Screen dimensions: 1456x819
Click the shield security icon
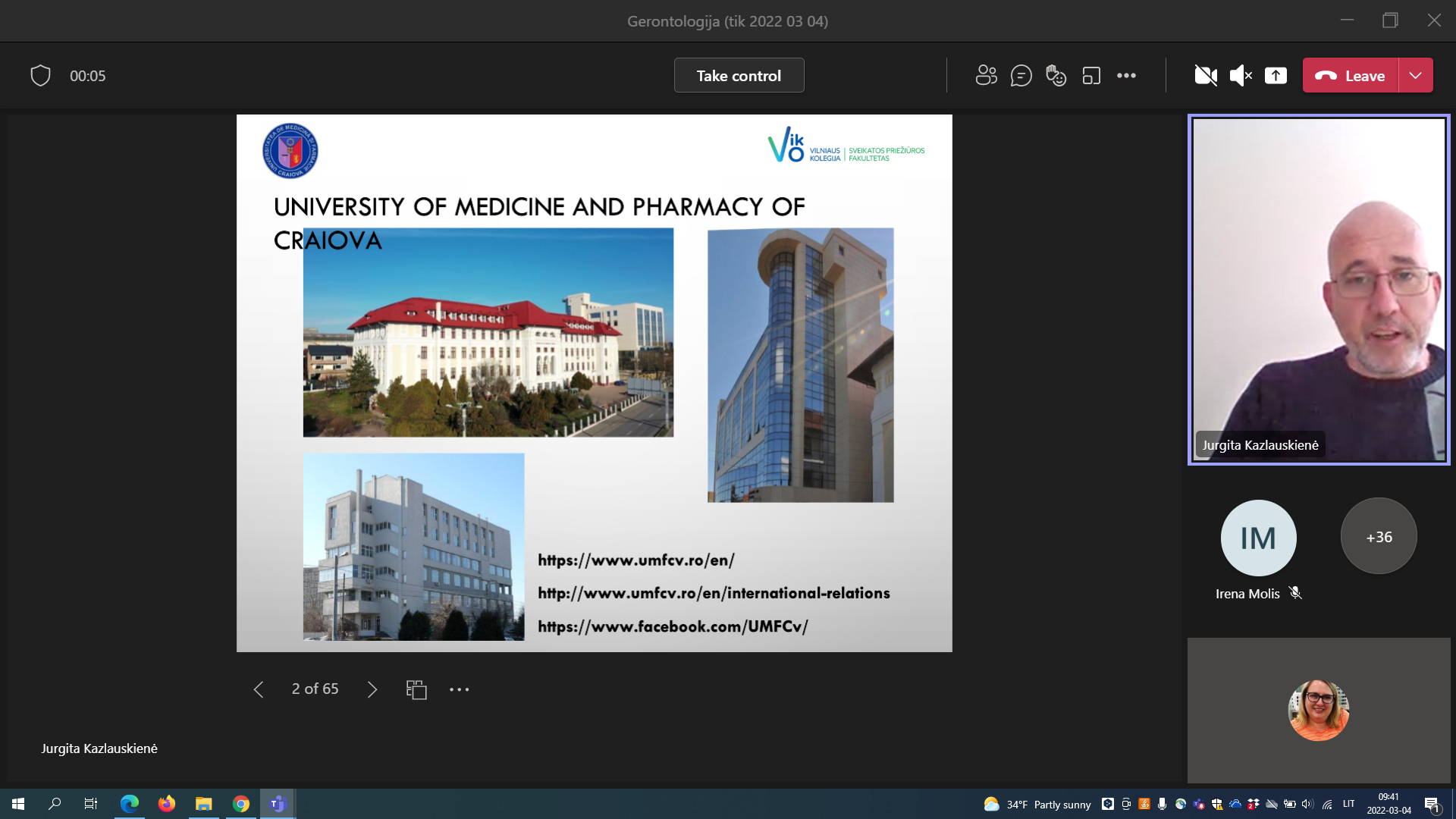coord(40,76)
